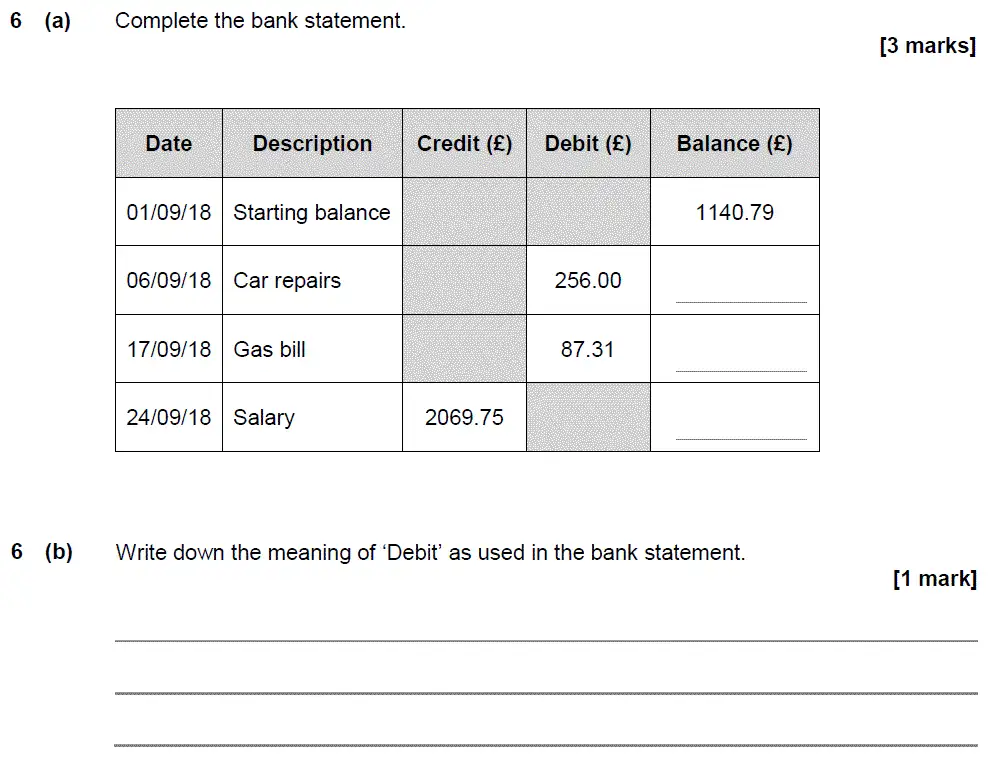The width and height of the screenshot is (988, 778).
Task: Click the [3 marks] label
Action: pos(928,46)
